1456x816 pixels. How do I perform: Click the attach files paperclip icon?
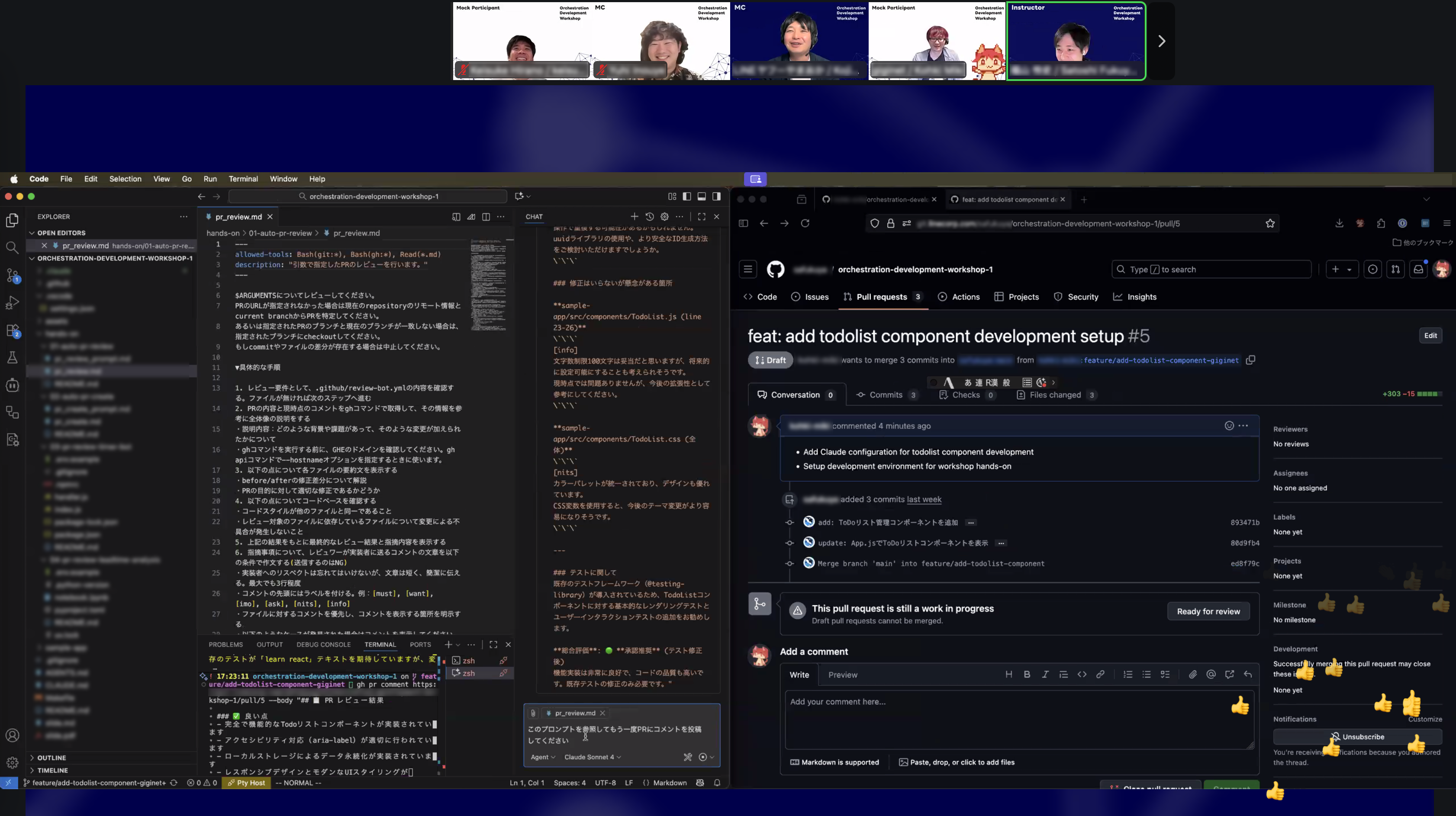pos(1192,674)
